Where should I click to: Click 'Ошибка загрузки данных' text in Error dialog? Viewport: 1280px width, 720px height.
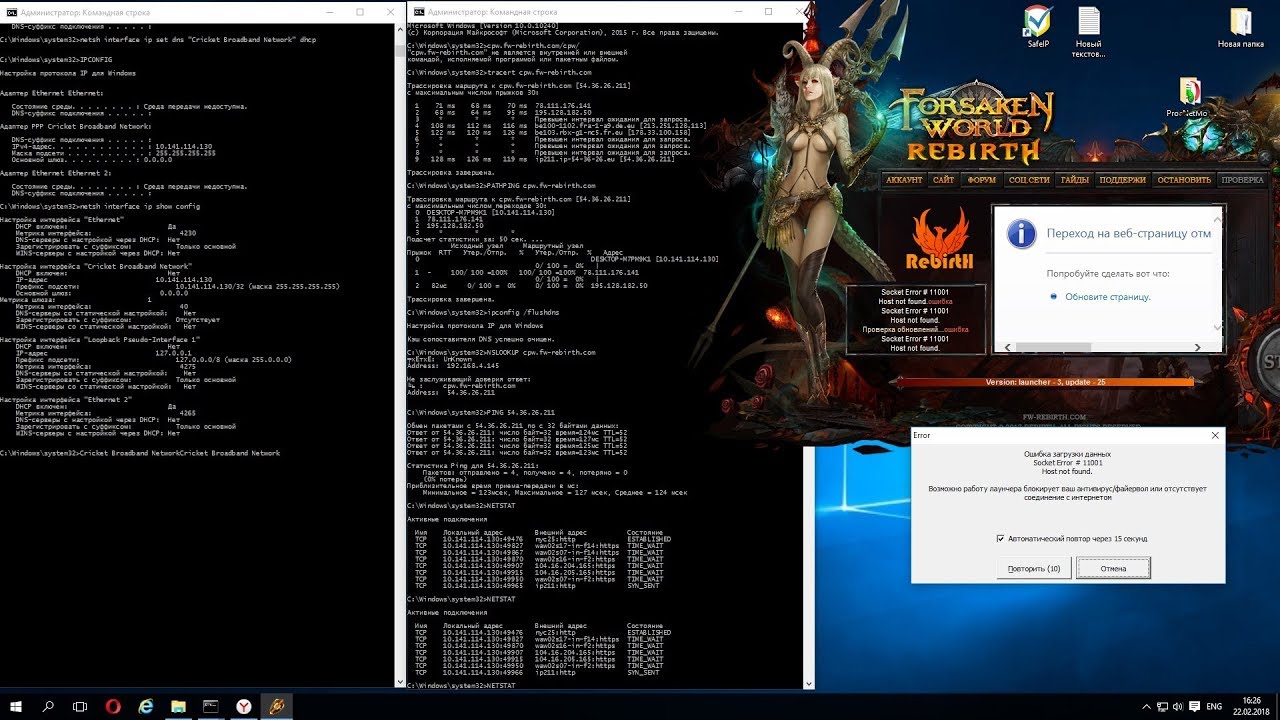click(1067, 454)
